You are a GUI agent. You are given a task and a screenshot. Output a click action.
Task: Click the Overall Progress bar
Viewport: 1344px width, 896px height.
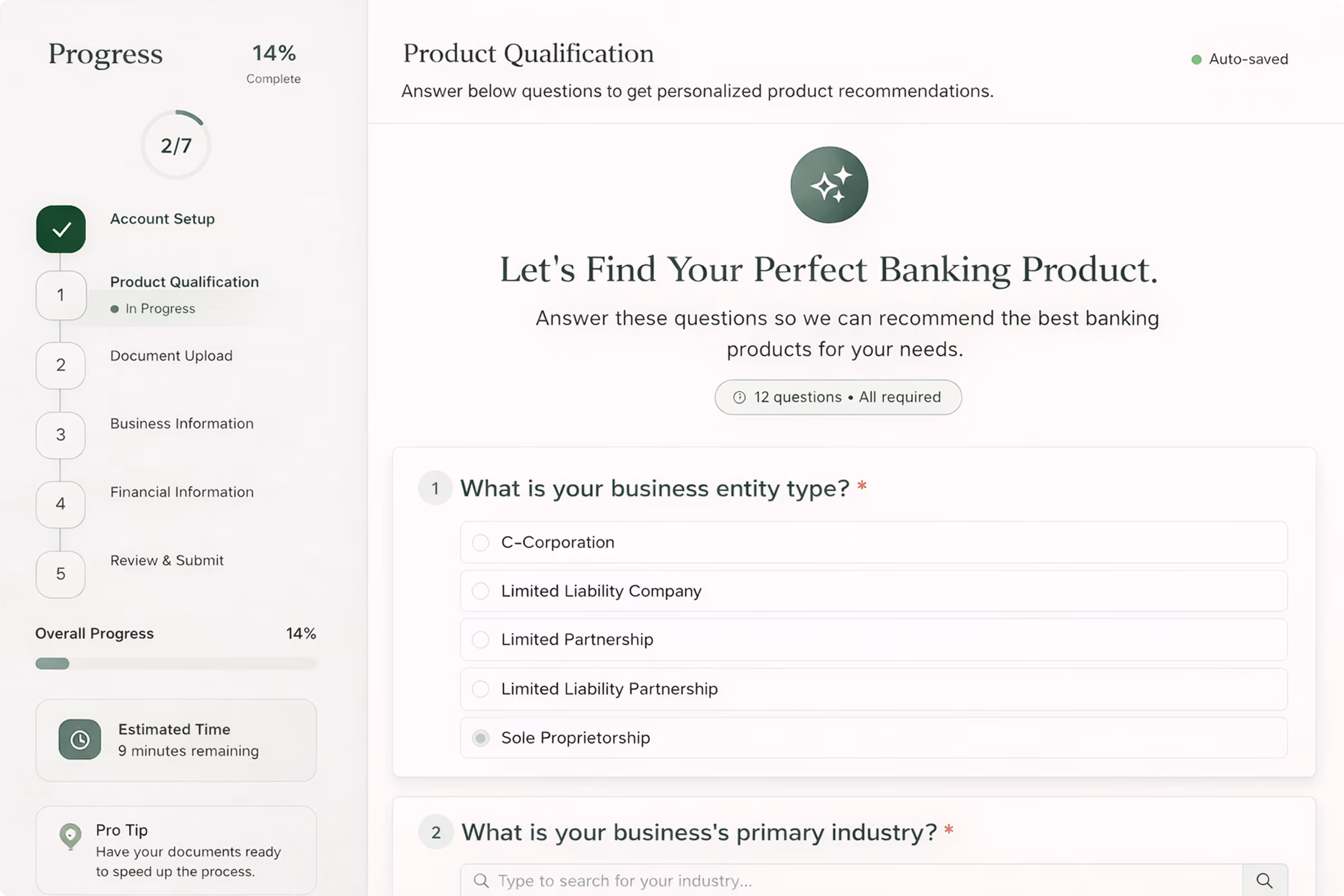point(176,664)
